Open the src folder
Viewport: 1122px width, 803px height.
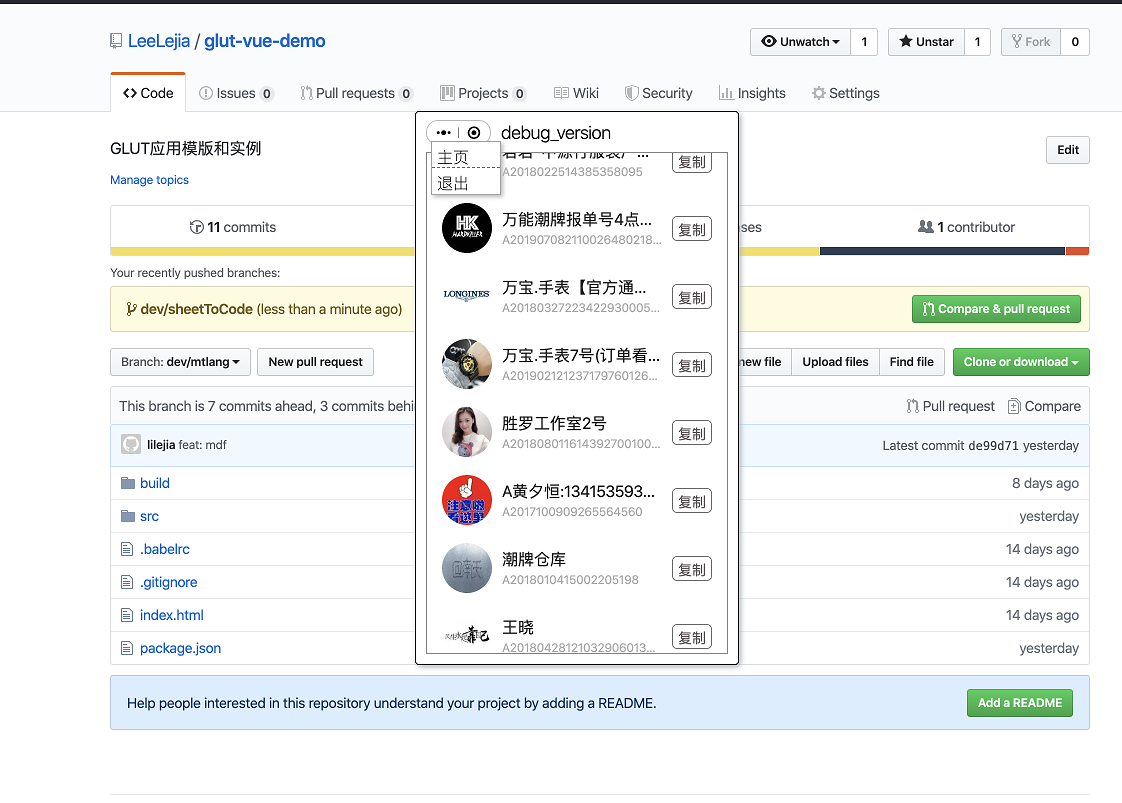149,516
